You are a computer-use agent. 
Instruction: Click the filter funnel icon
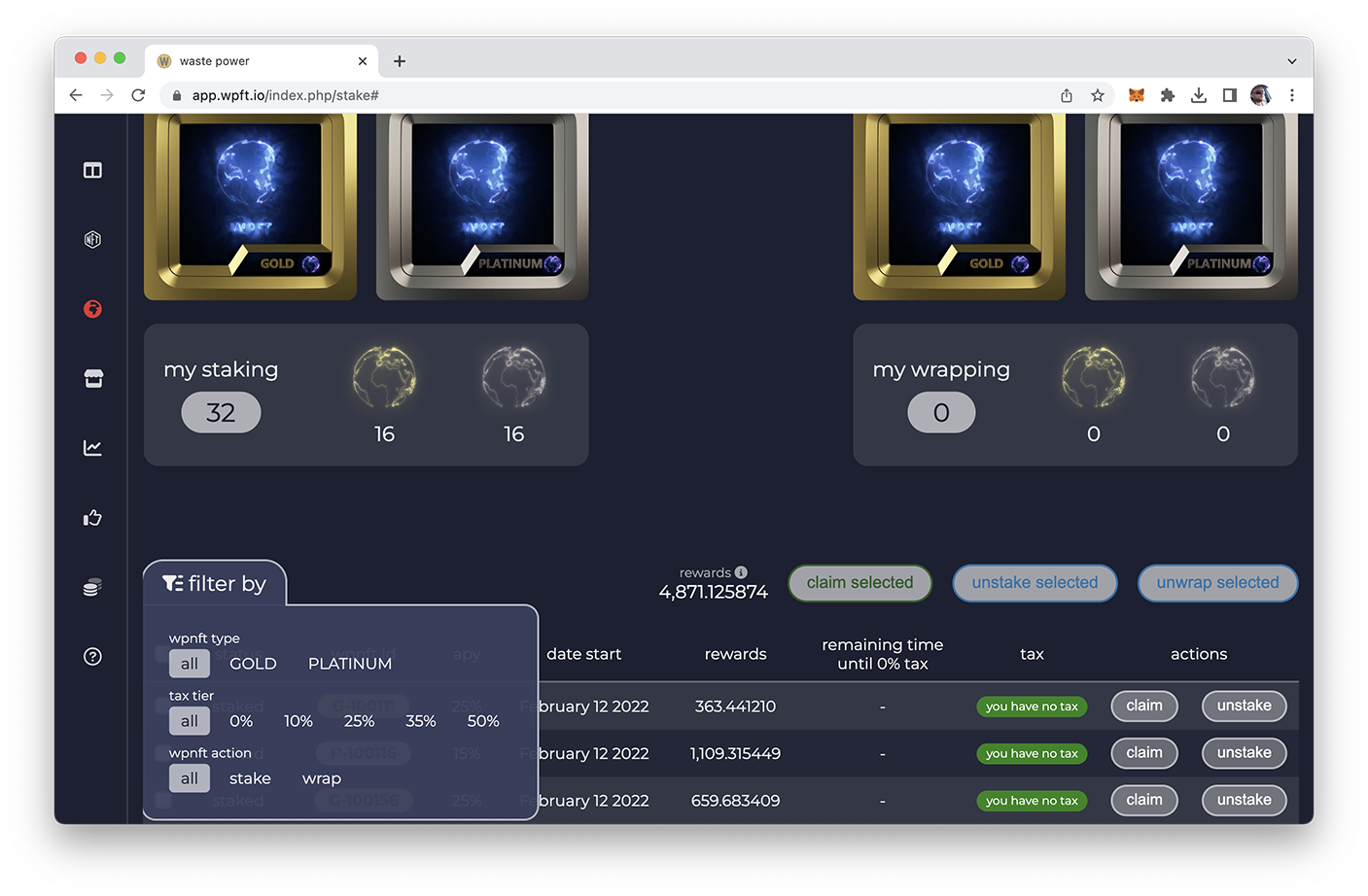coord(173,583)
